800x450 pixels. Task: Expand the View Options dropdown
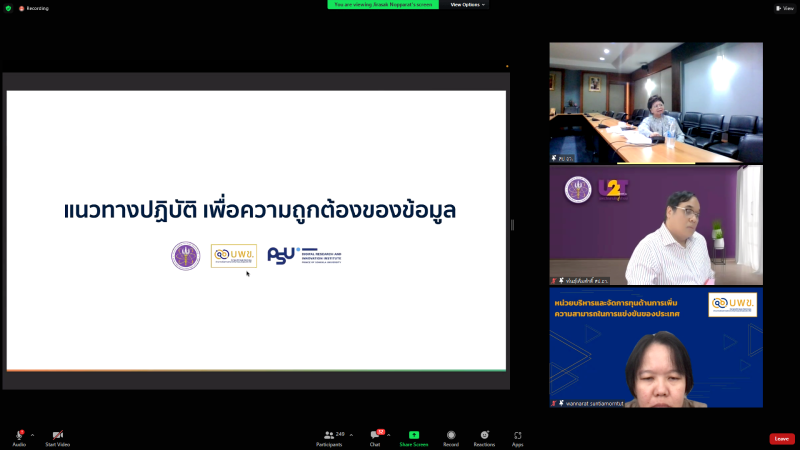468,5
